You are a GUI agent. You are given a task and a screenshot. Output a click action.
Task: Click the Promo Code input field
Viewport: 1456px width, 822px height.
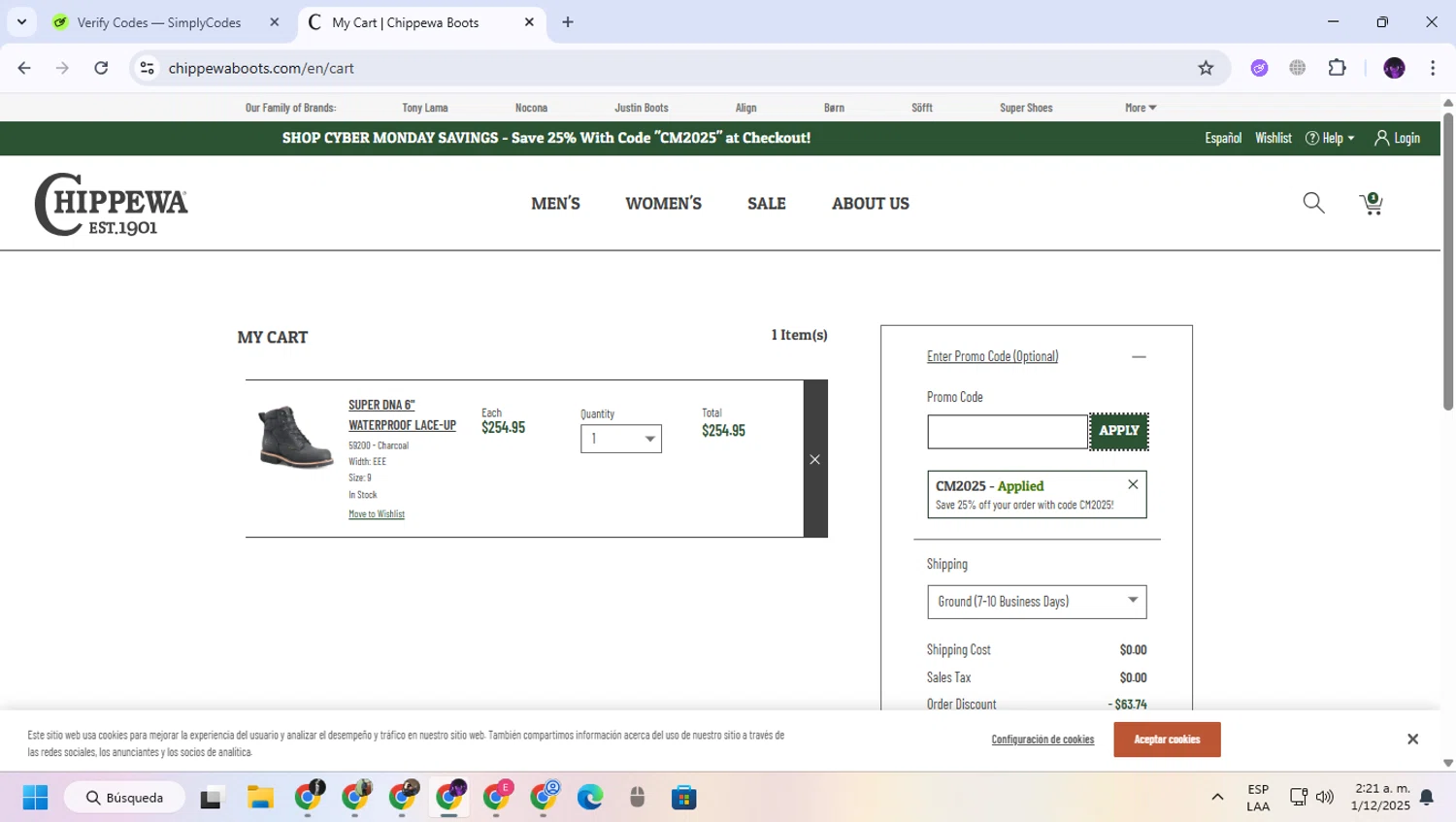(1008, 432)
